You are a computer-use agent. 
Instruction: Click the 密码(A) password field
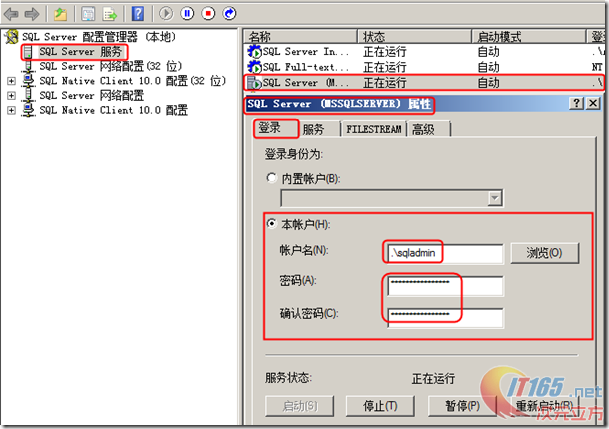[445, 286]
